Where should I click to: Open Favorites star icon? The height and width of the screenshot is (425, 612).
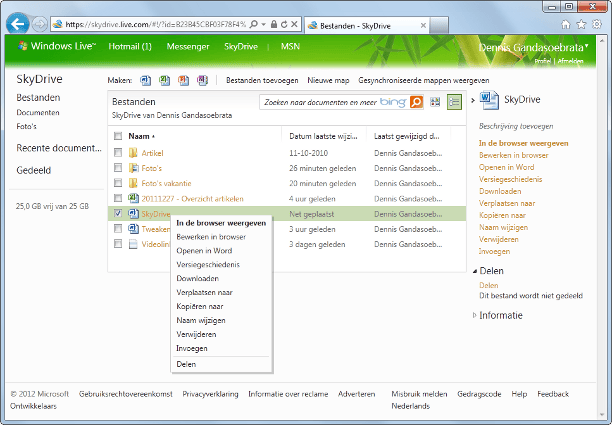click(581, 25)
